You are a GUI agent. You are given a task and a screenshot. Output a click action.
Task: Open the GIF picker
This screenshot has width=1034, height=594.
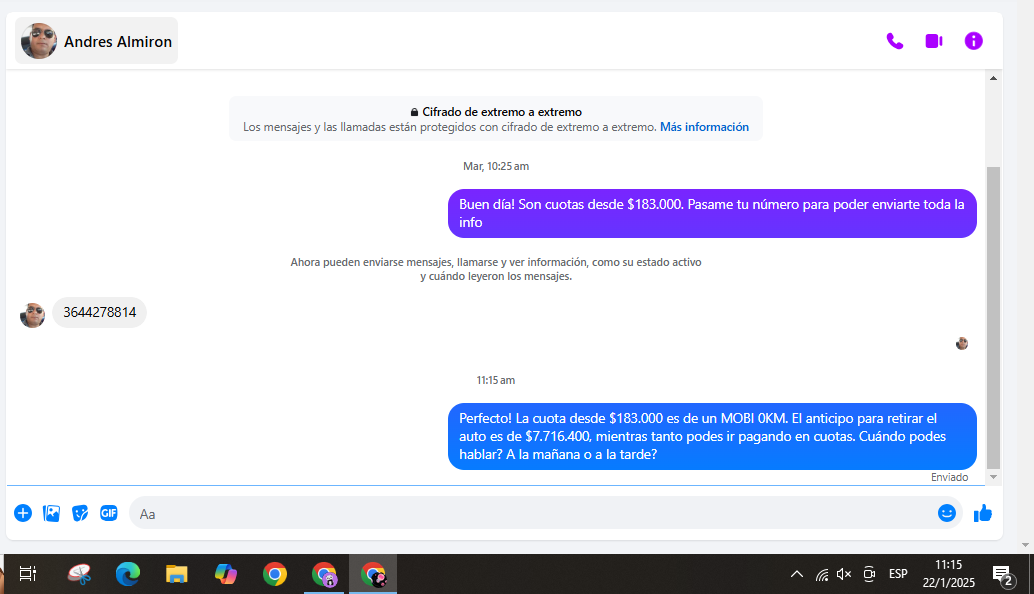click(x=109, y=513)
